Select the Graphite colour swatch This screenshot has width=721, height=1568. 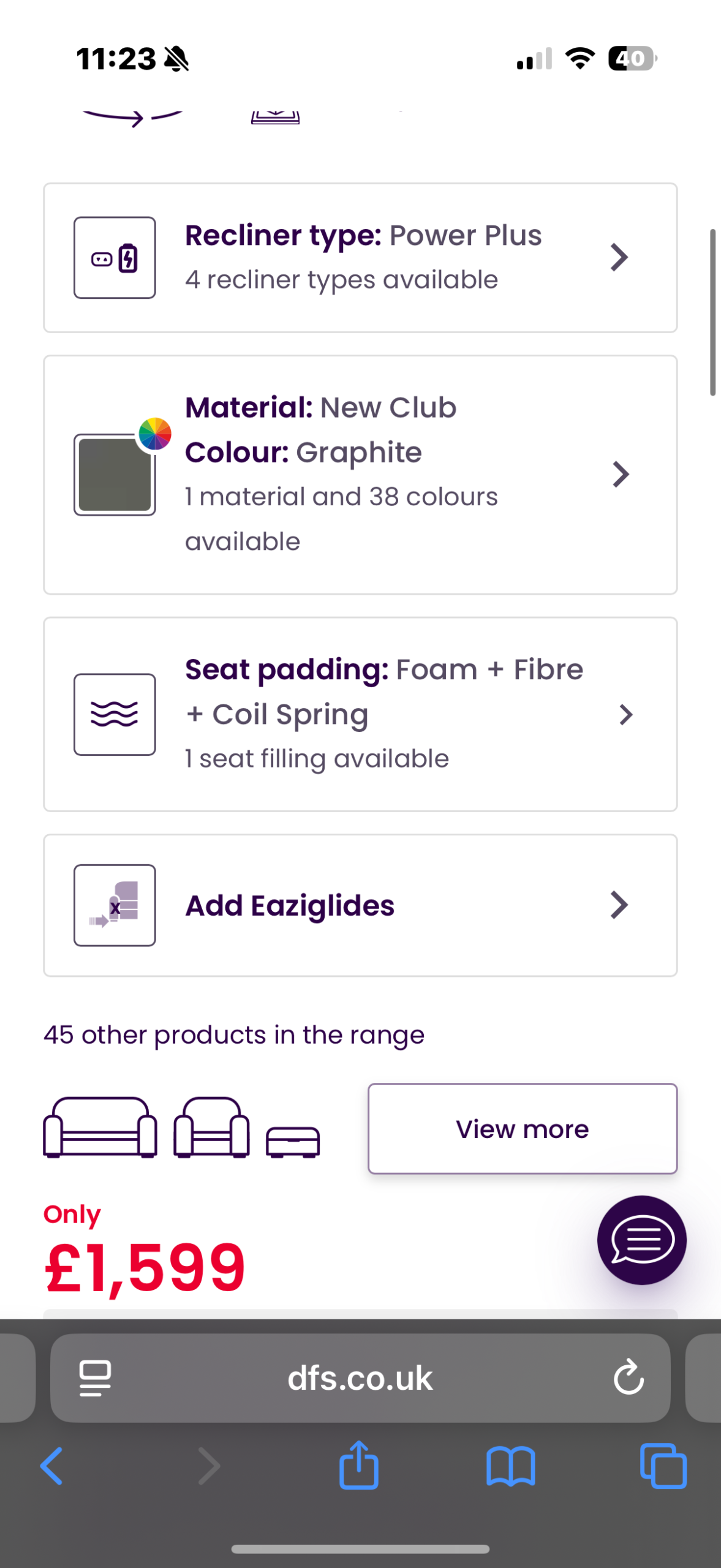115,475
